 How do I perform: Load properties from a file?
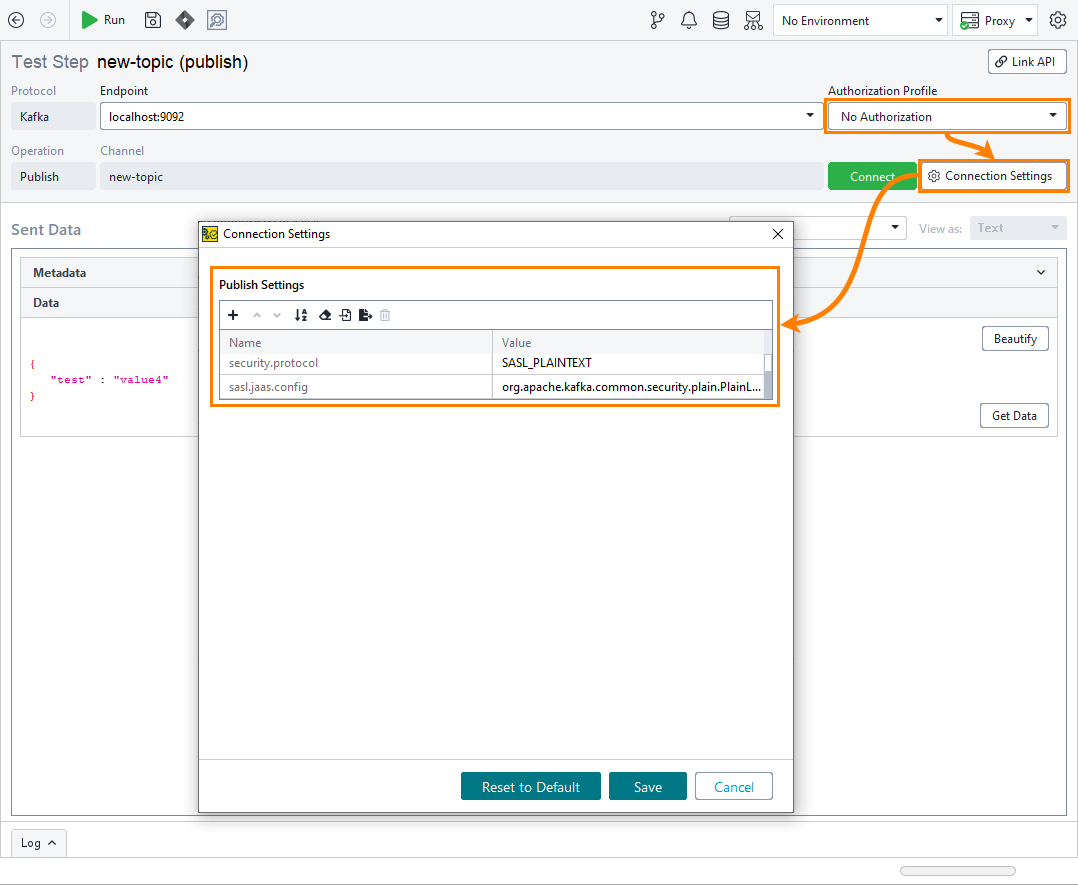pos(345,315)
